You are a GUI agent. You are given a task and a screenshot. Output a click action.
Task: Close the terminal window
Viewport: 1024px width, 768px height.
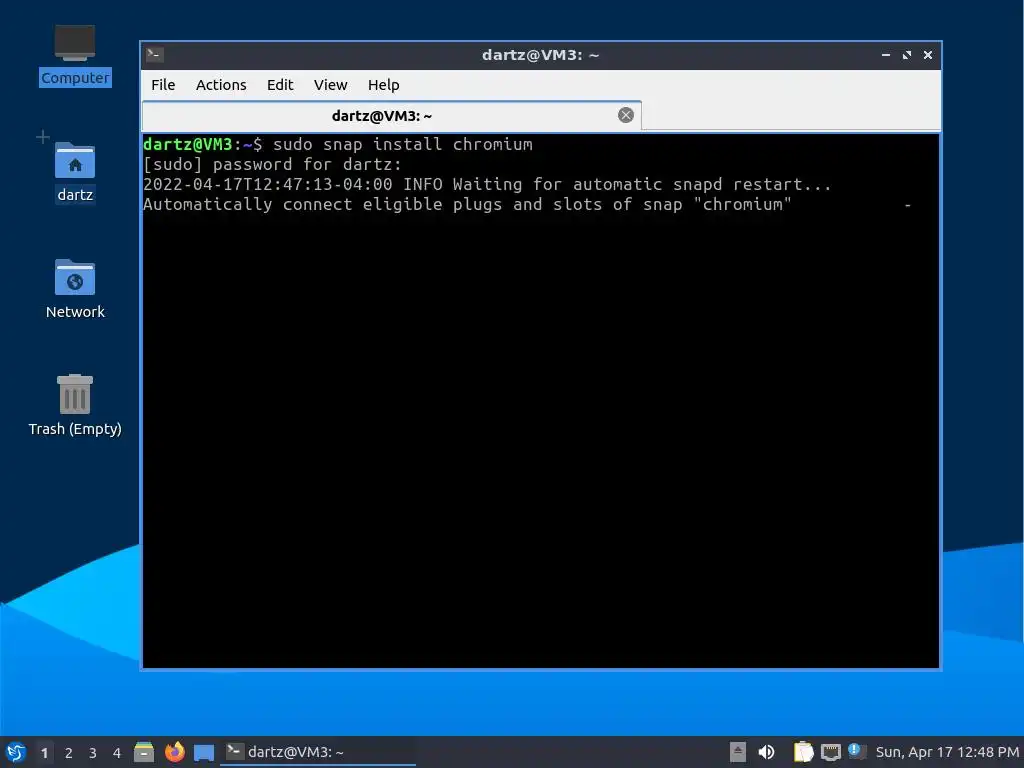(x=927, y=56)
